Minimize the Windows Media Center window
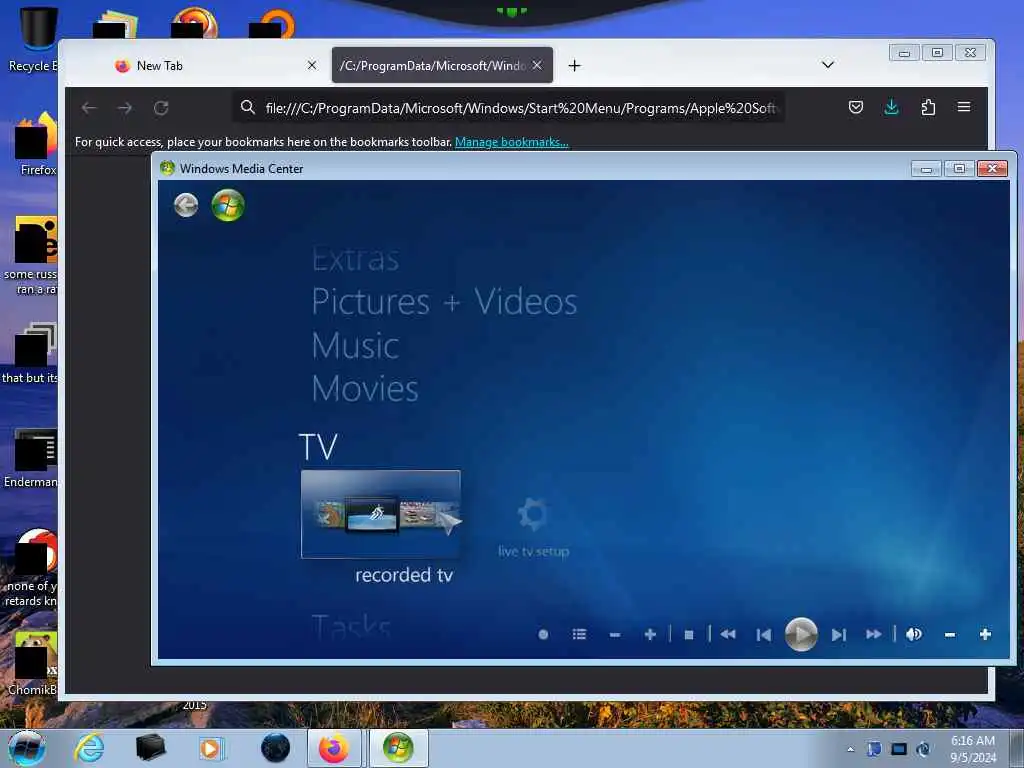This screenshot has height=768, width=1024. coord(926,169)
